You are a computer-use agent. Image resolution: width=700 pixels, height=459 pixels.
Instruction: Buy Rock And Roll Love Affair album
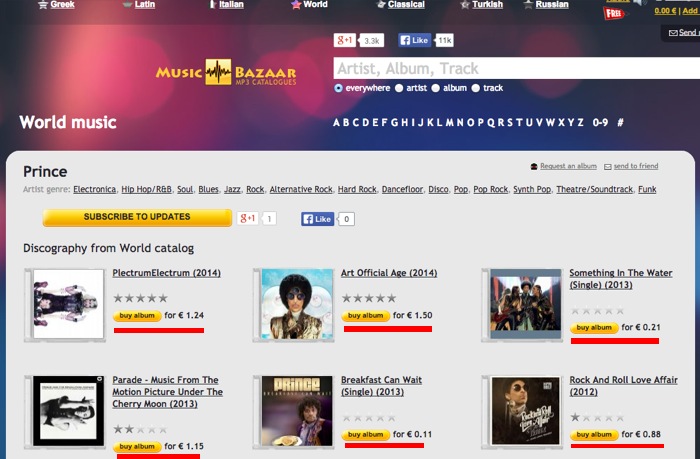pyautogui.click(x=594, y=434)
